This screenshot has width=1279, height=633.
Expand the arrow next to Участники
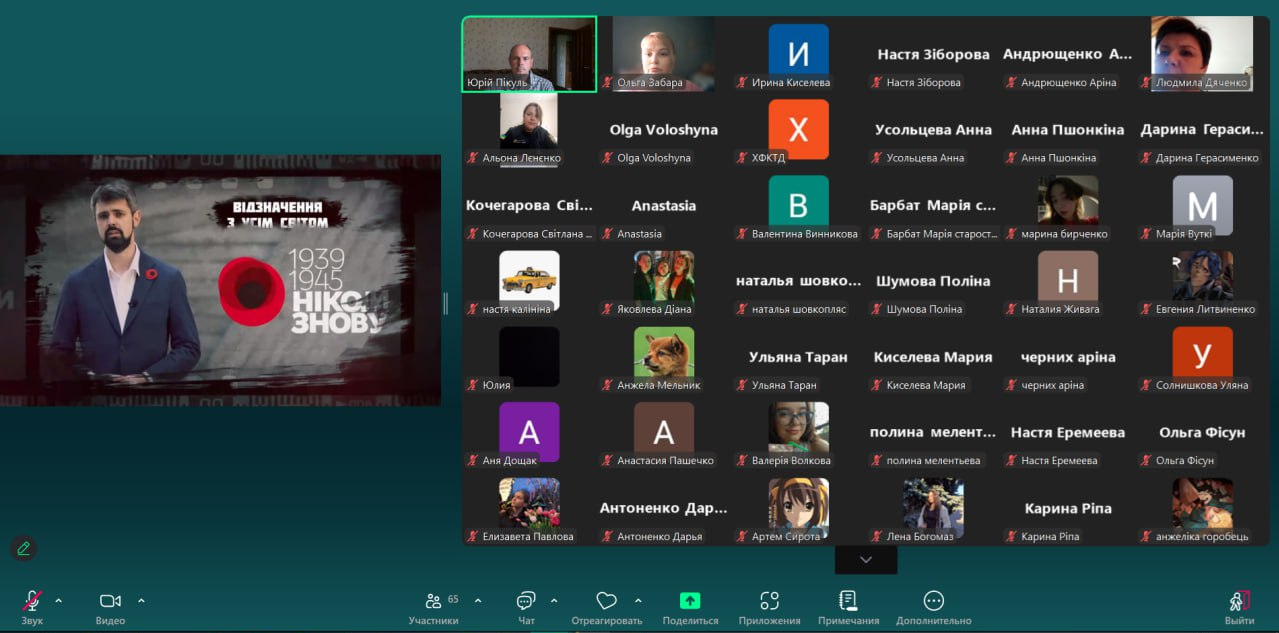pos(477,601)
